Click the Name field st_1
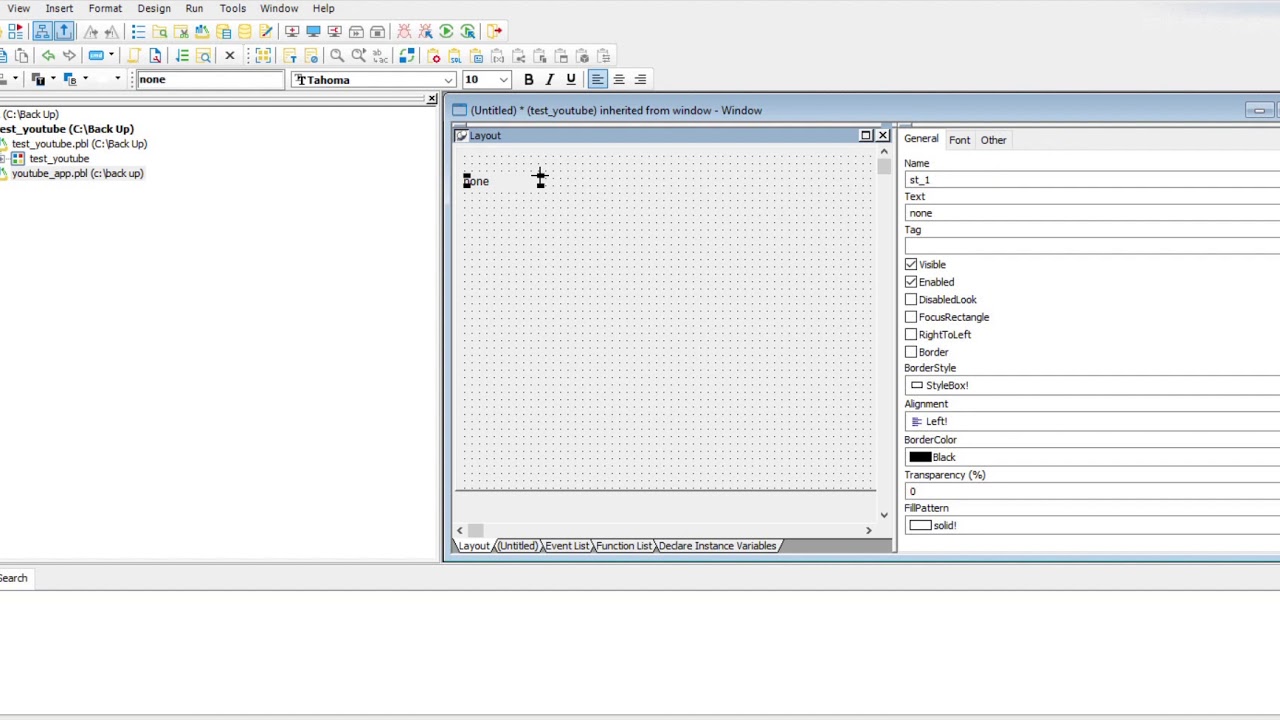The image size is (1280, 720). [x=1092, y=180]
